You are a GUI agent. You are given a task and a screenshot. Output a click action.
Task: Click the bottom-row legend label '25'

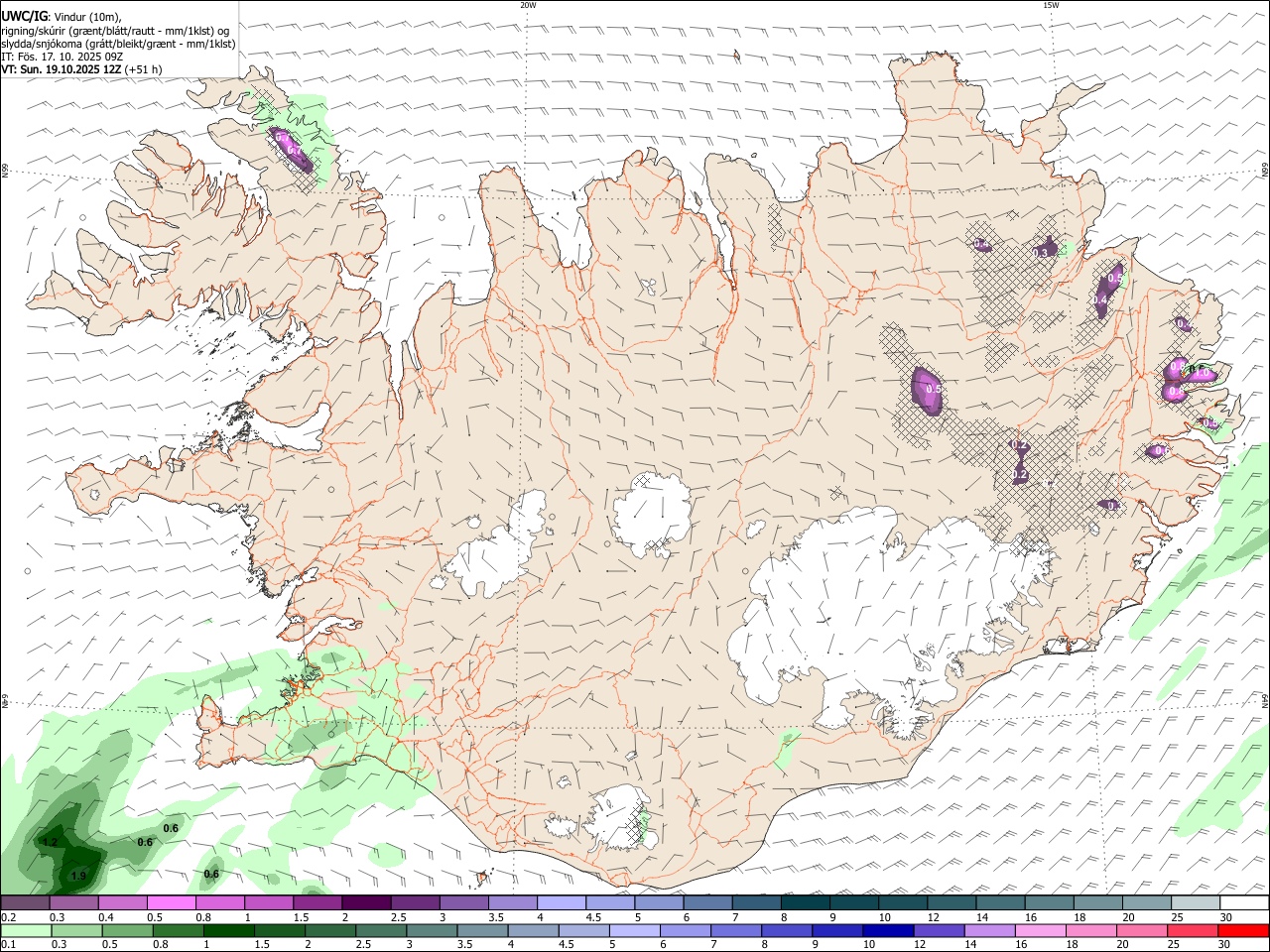pyautogui.click(x=1173, y=945)
